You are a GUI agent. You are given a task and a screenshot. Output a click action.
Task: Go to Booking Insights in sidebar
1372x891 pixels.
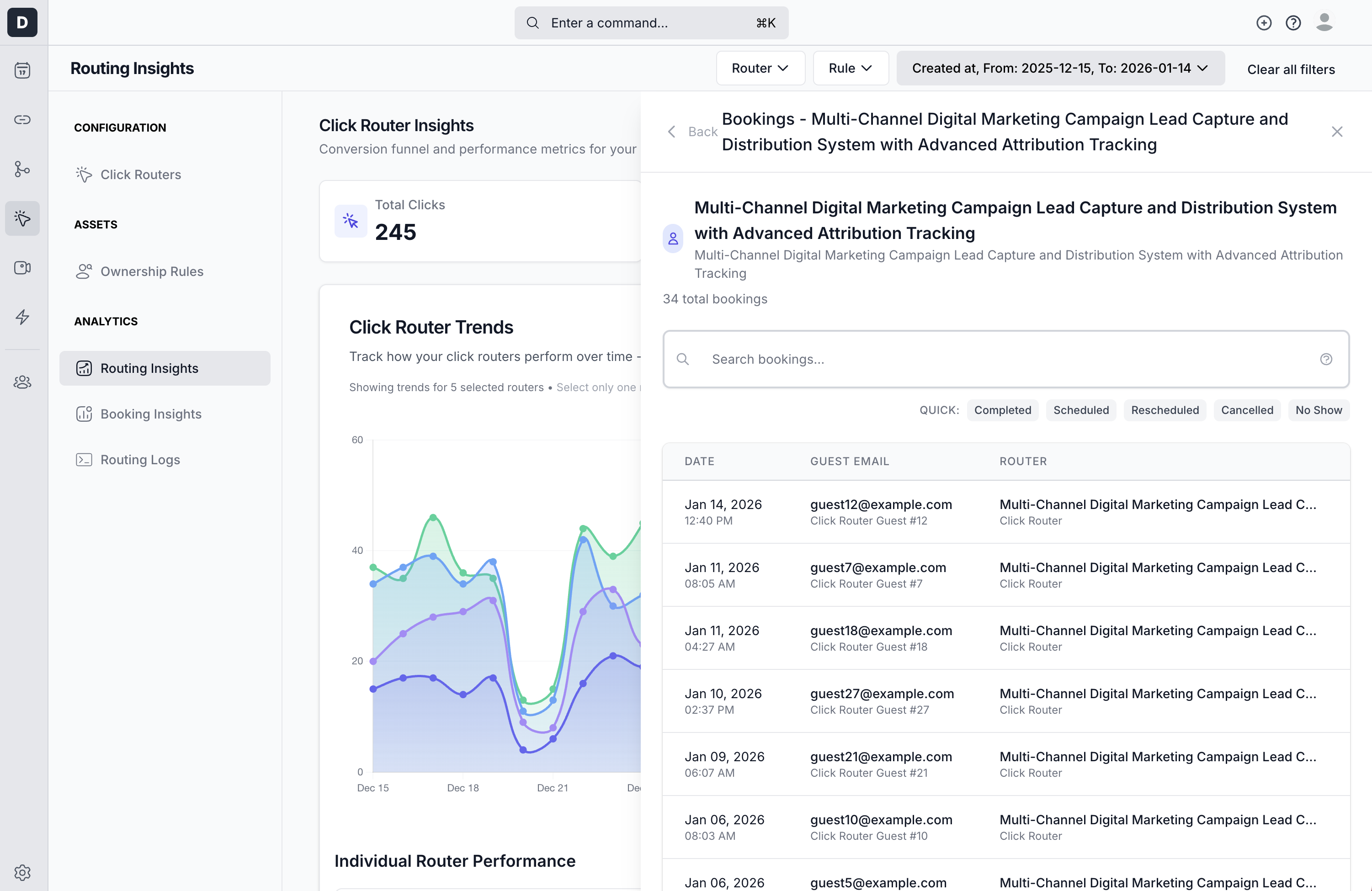pyautogui.click(x=151, y=414)
